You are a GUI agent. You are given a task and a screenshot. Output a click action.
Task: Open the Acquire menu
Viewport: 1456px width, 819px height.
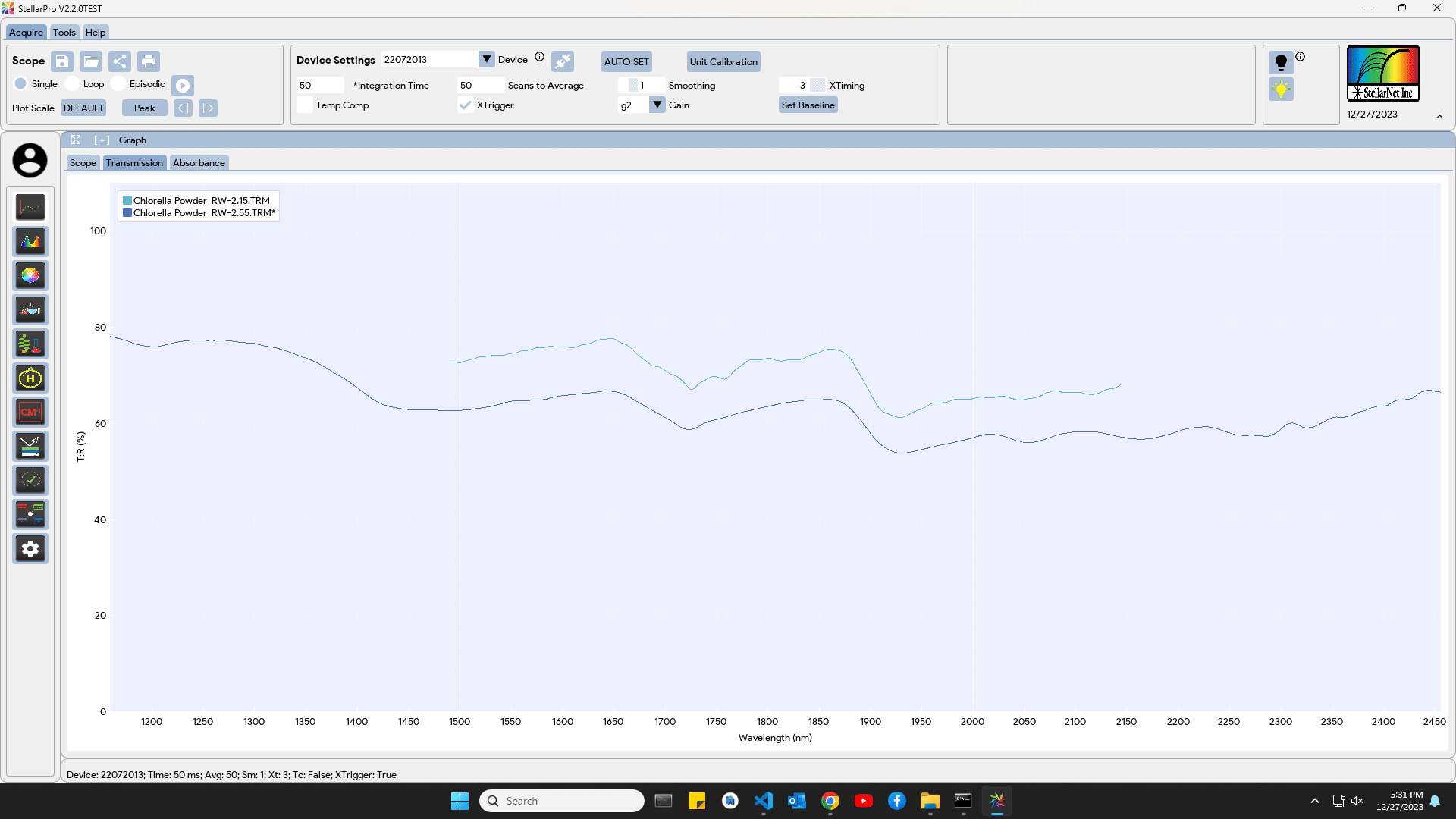pos(26,32)
